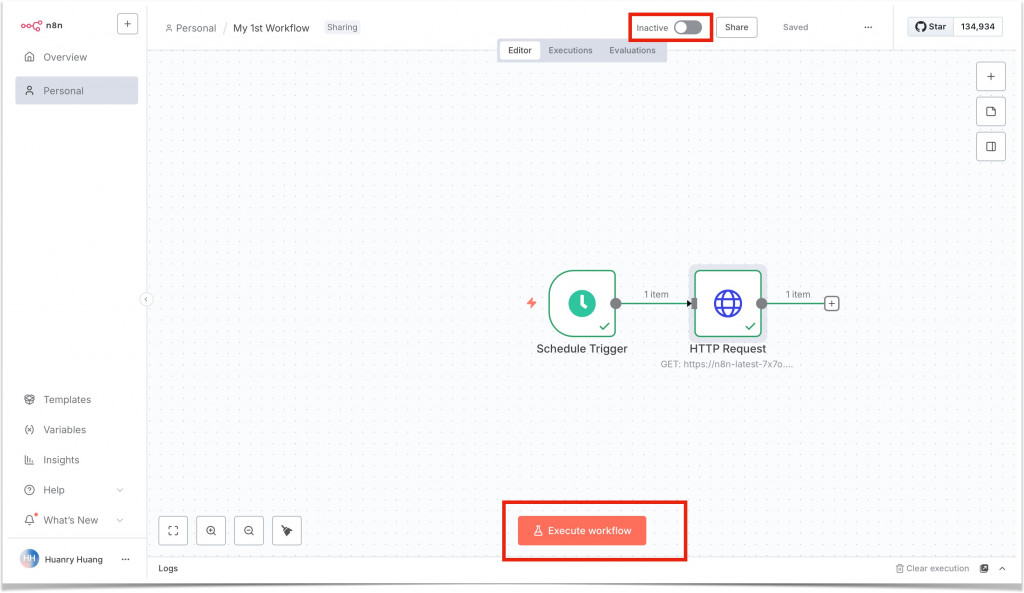This screenshot has width=1024, height=593.
Task: Click the fit to view icon
Action: point(173,530)
